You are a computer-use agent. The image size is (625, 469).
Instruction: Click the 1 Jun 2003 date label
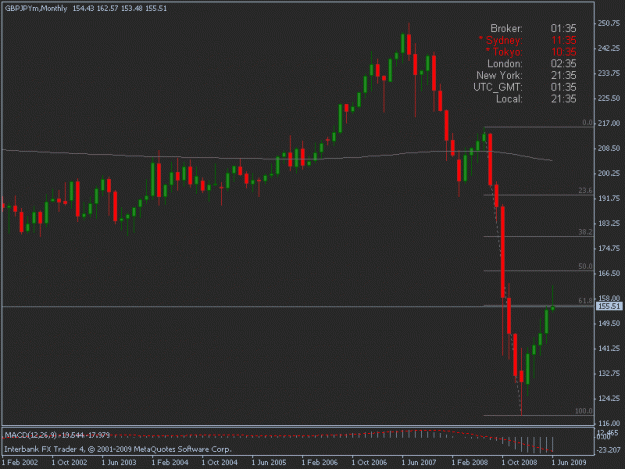click(119, 462)
